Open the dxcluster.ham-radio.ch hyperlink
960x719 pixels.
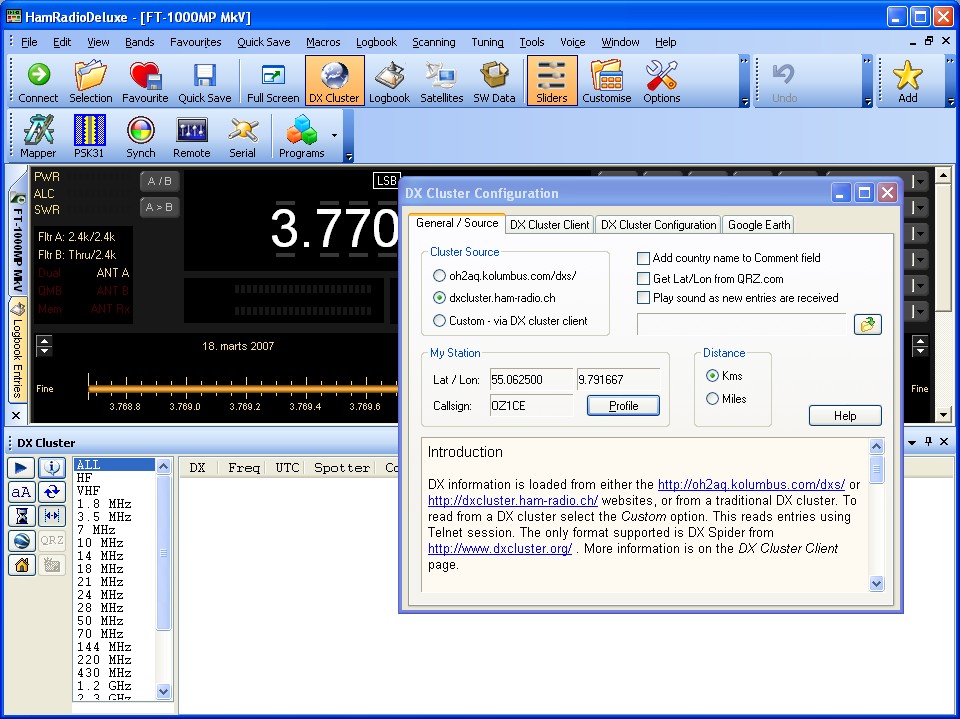(x=513, y=500)
